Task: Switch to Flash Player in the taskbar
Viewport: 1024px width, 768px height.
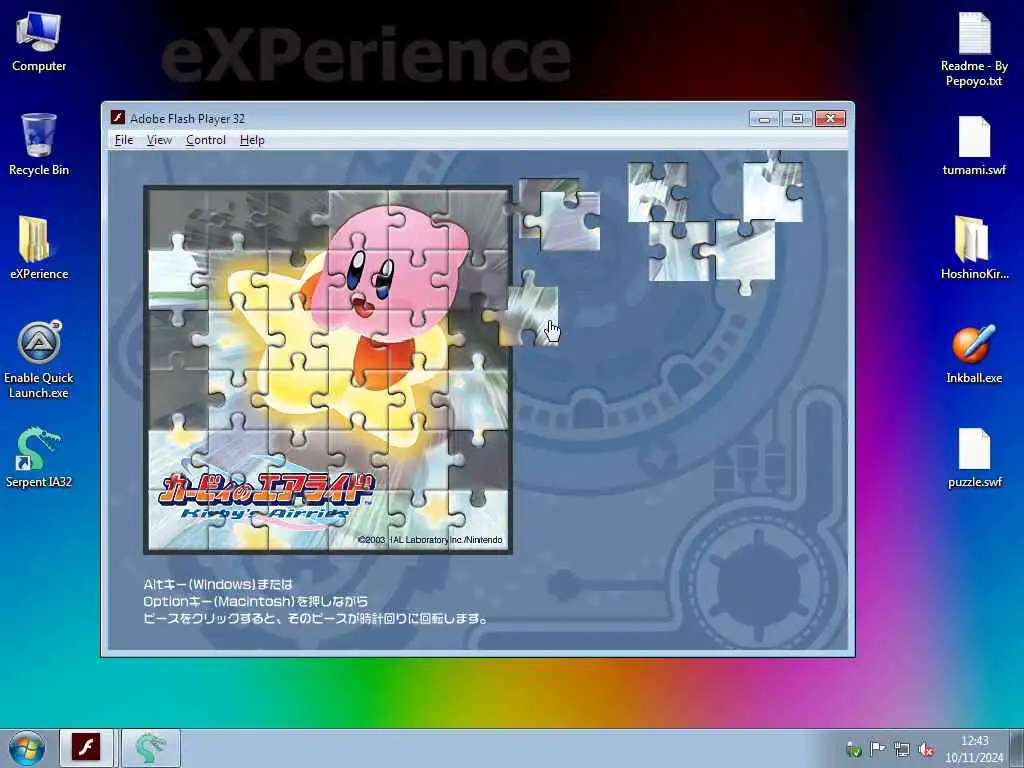Action: [86, 748]
